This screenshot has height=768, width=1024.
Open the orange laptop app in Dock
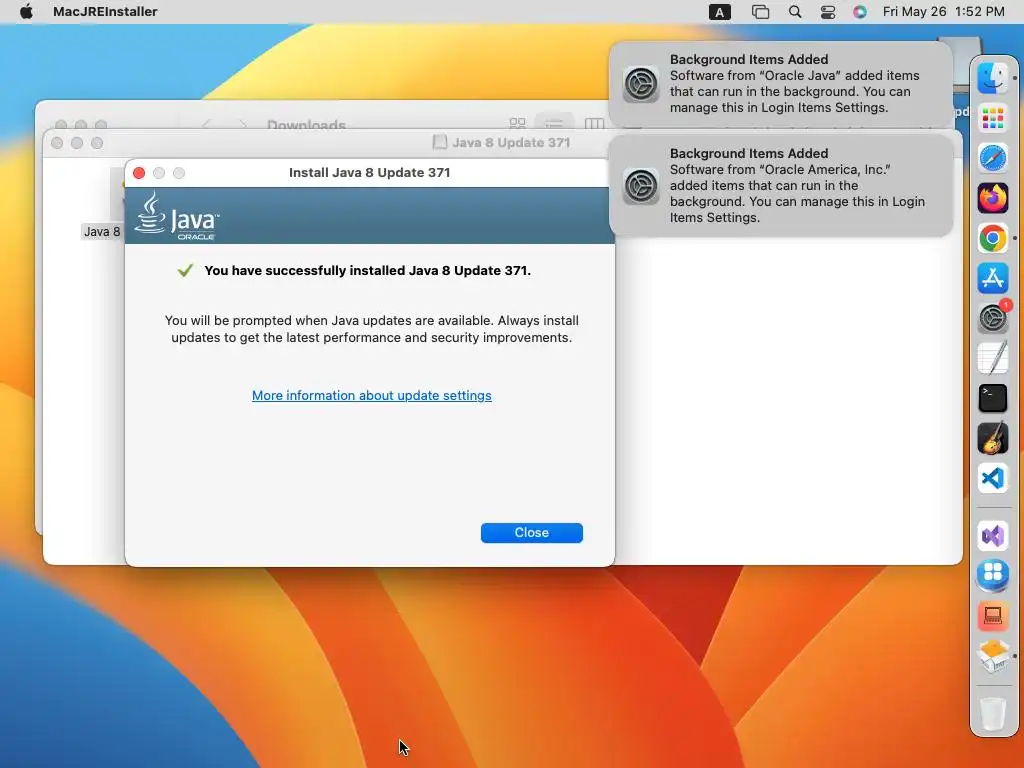pyautogui.click(x=993, y=615)
